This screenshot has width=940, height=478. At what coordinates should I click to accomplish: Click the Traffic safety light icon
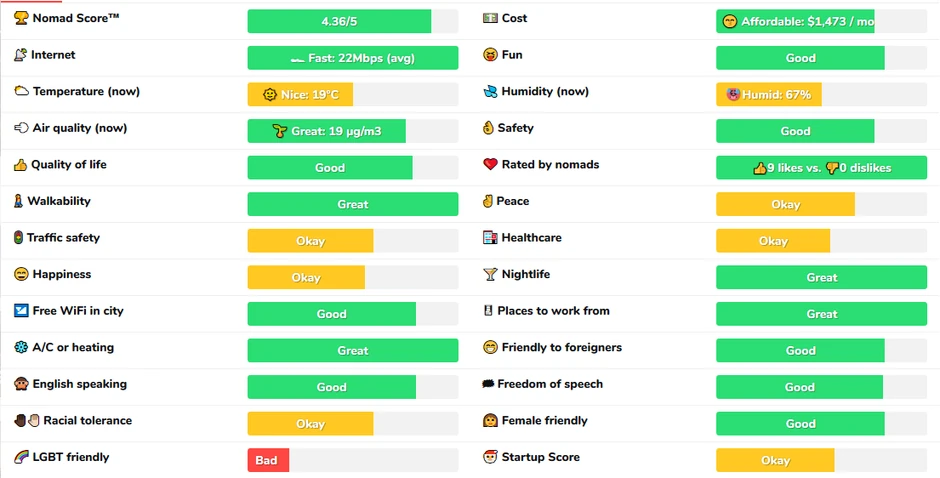[18, 238]
